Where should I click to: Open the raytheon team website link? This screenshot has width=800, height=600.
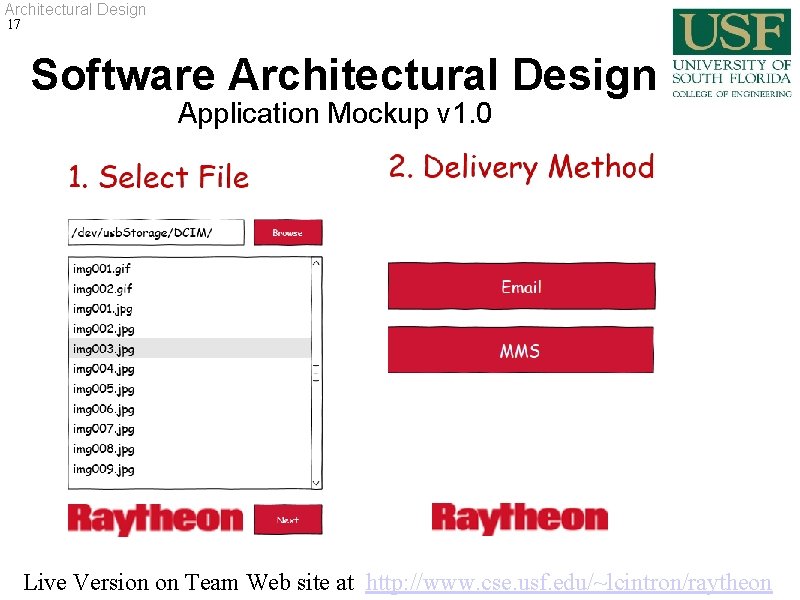568,583
